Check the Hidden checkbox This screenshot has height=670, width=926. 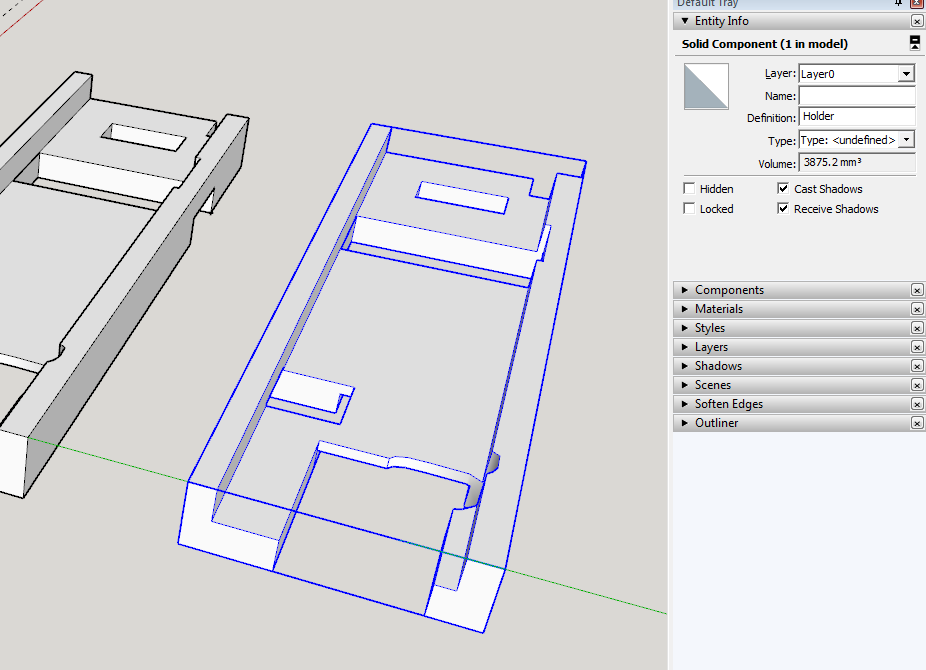[688, 188]
